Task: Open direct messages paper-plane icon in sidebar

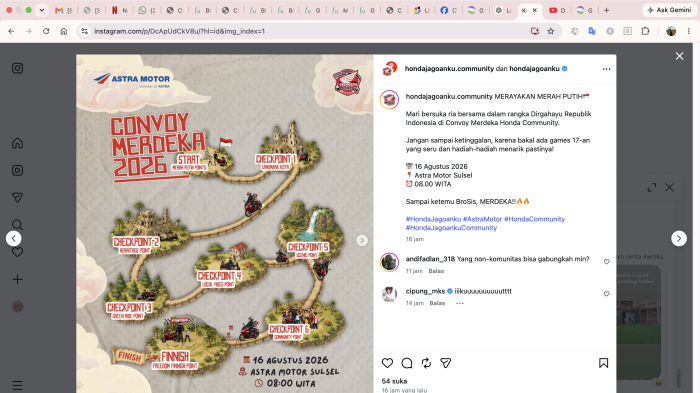Action: [x=17, y=198]
